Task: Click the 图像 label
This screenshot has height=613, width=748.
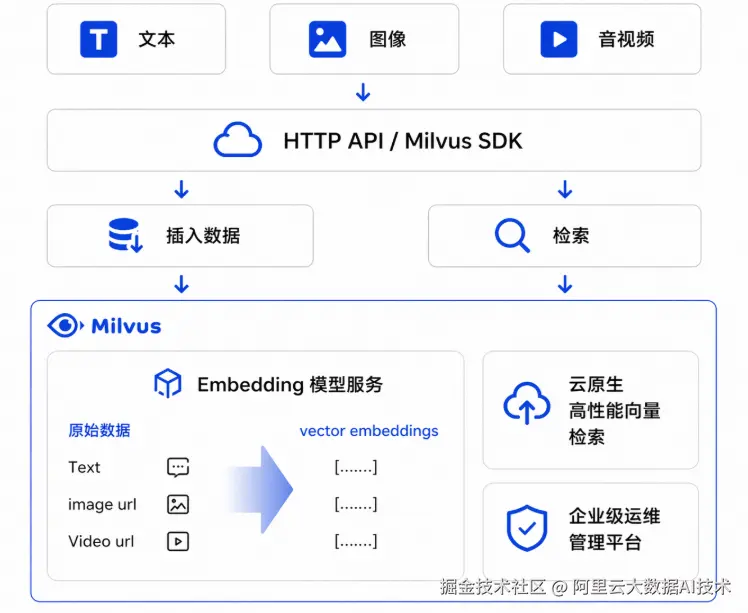Action: 388,39
